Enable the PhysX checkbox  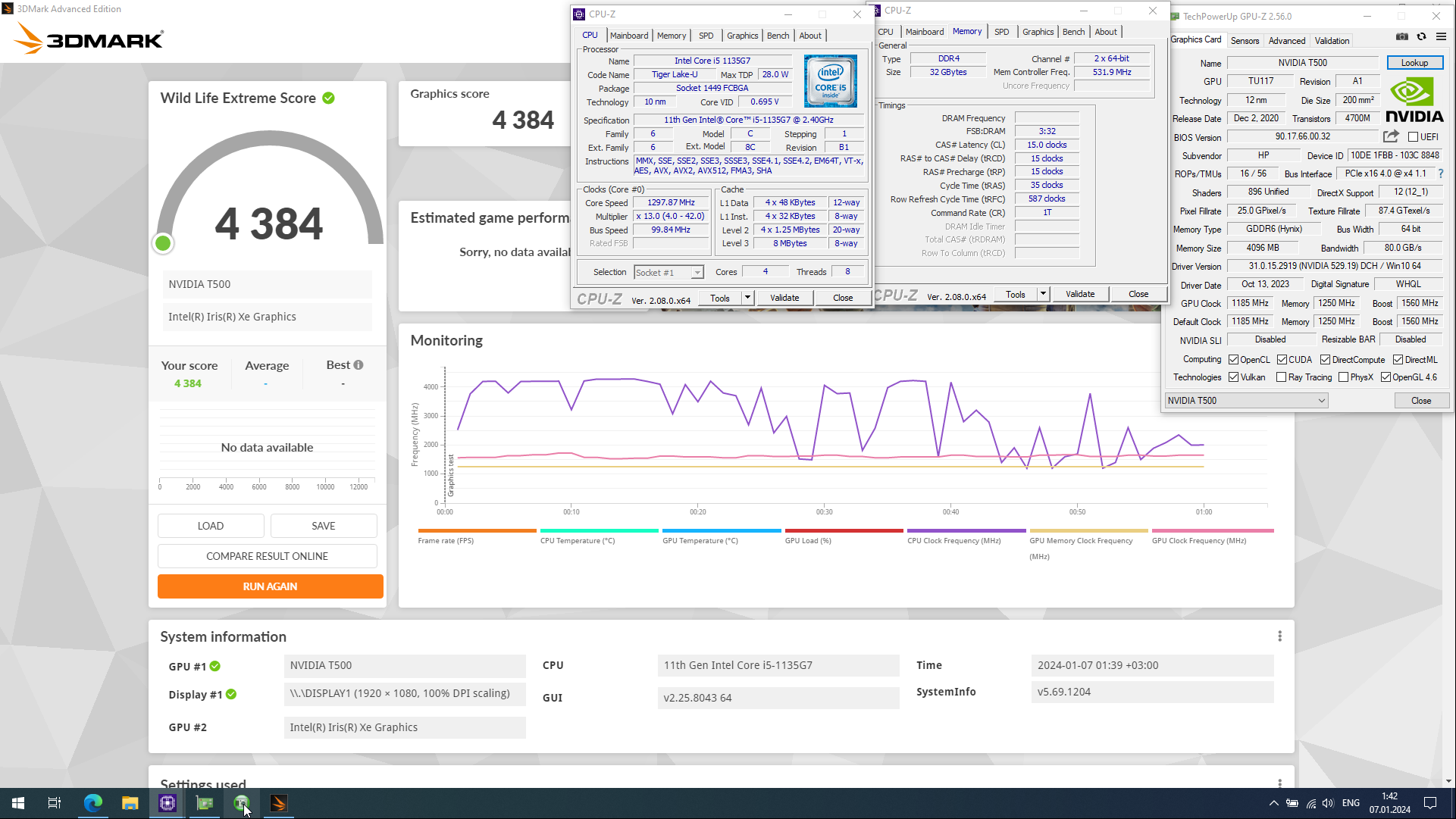coord(1343,377)
